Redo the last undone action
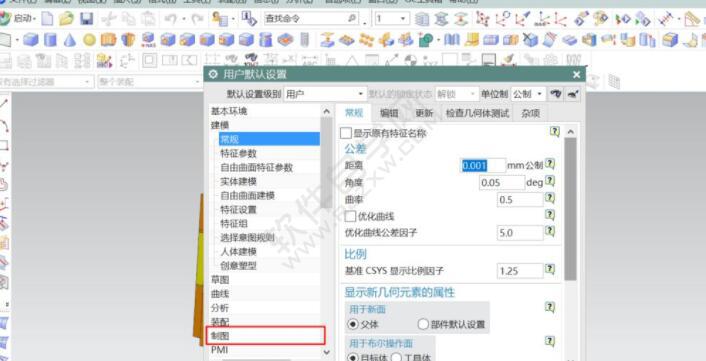The height and width of the screenshot is (361, 706). click(x=197, y=18)
